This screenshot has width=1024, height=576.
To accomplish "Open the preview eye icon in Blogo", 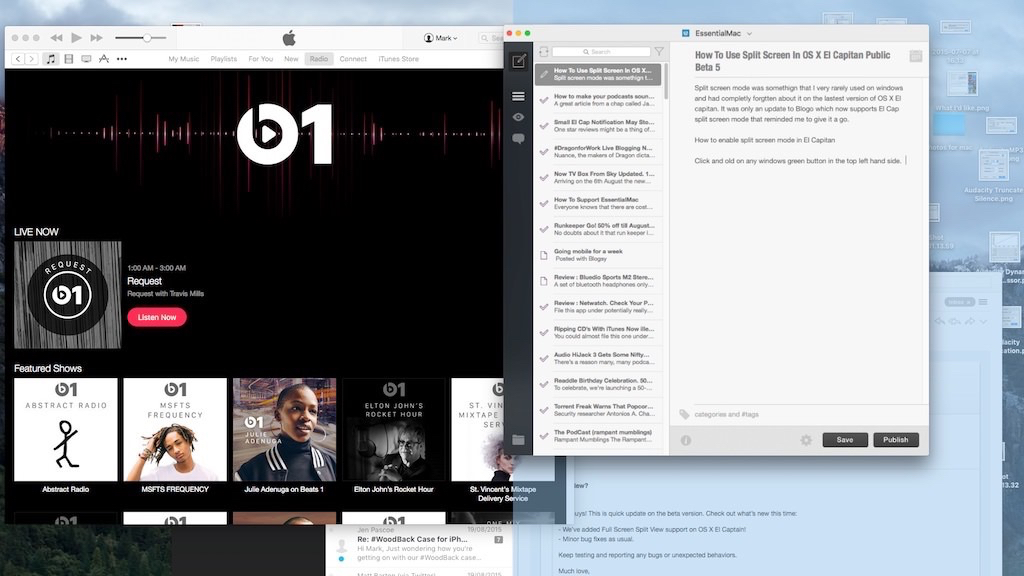I will click(519, 118).
